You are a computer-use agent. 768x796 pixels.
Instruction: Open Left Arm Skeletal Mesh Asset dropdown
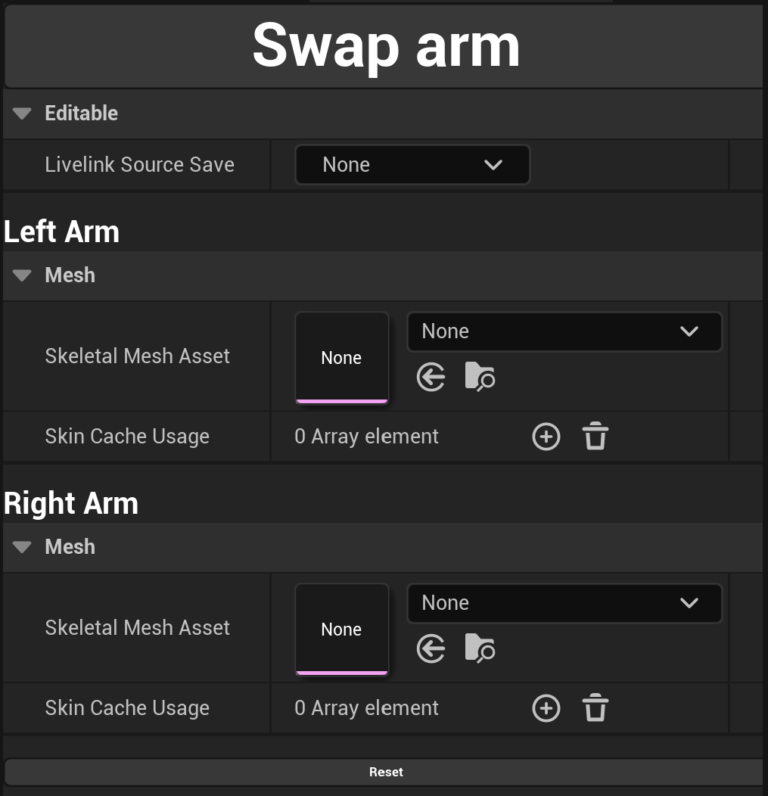tap(564, 331)
